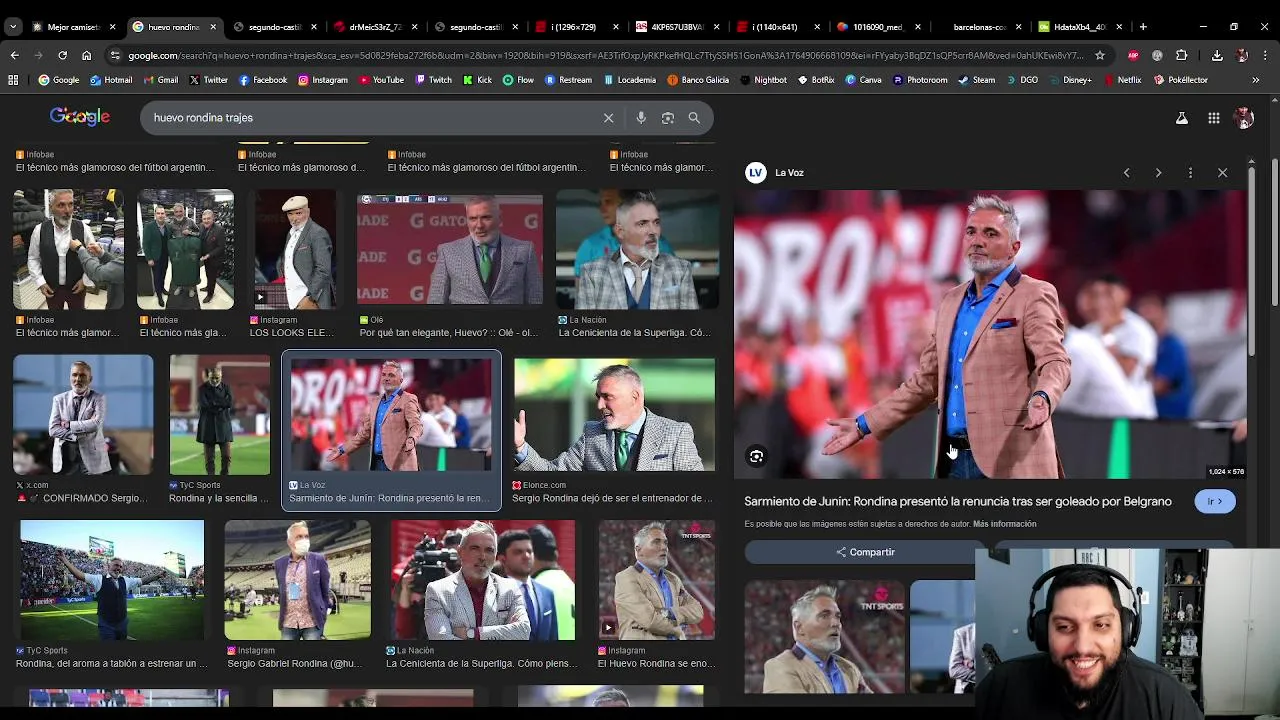Expand the bookmarks overflow chevron
Viewport: 1280px width, 720px height.
point(1256,80)
